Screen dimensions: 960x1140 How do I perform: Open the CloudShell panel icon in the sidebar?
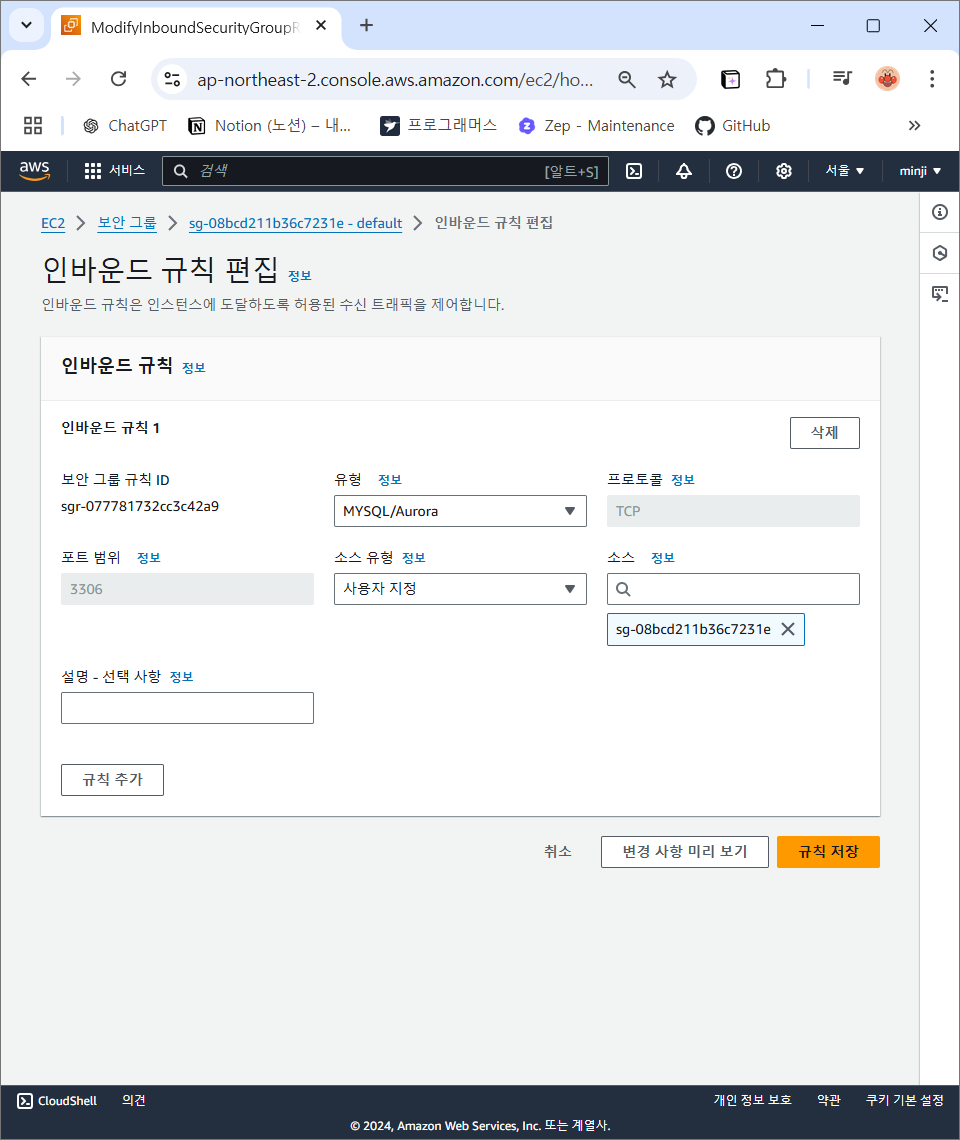939,293
